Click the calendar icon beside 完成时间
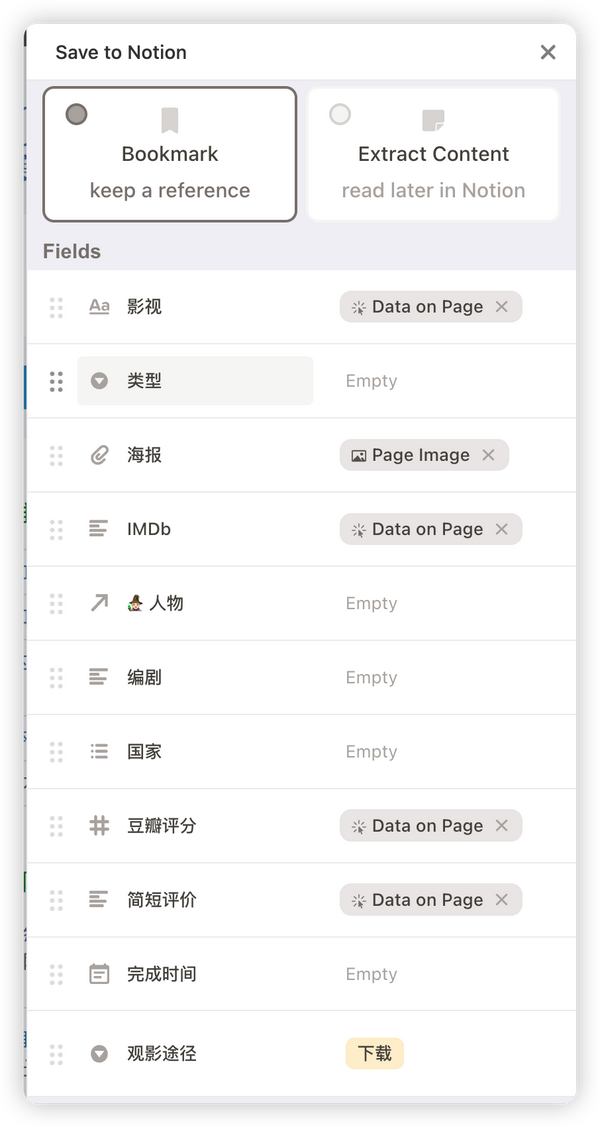Screen dimensions: 600x1127 99,973
